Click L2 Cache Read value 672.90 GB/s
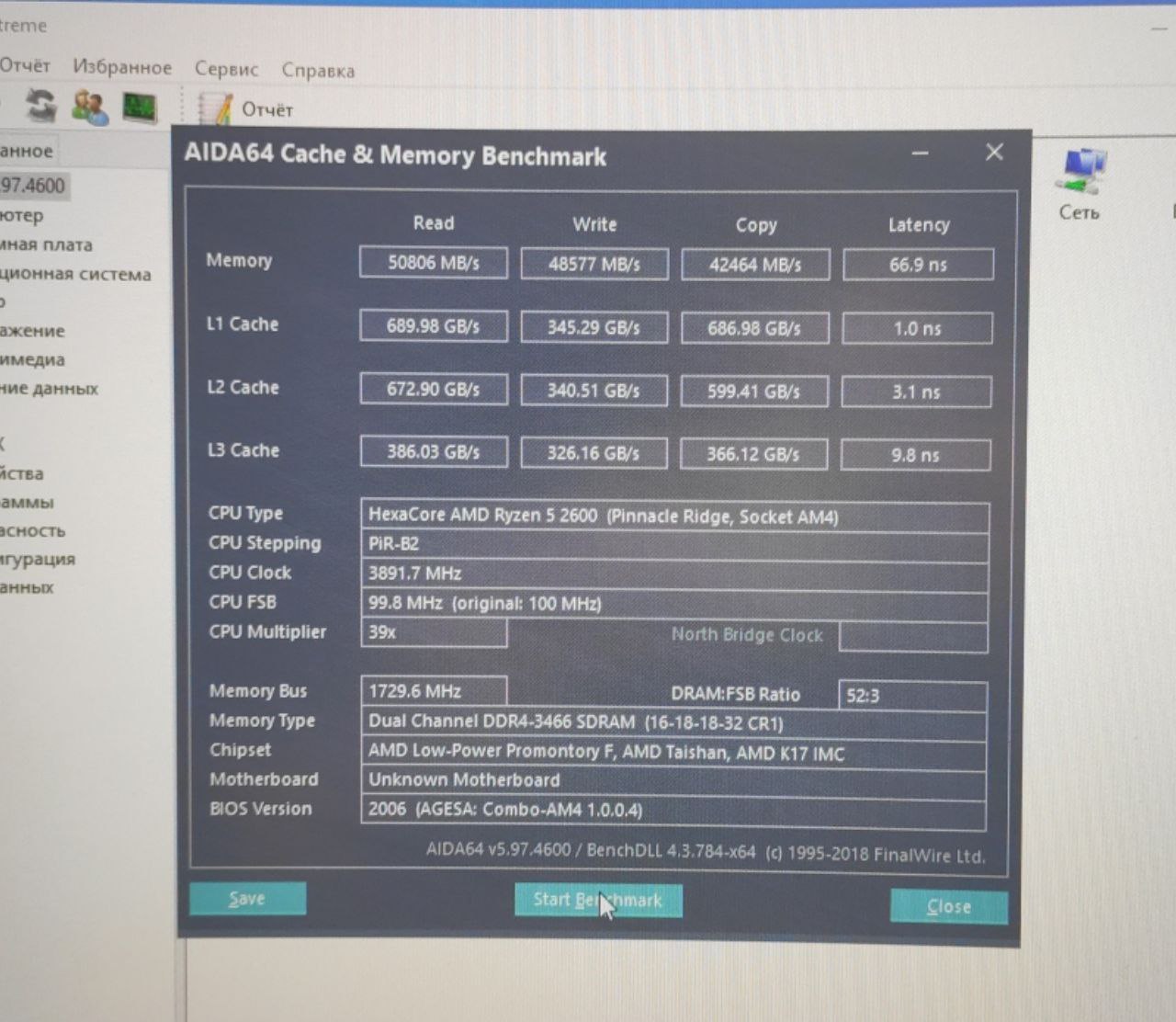Image resolution: width=1176 pixels, height=1022 pixels. [434, 389]
